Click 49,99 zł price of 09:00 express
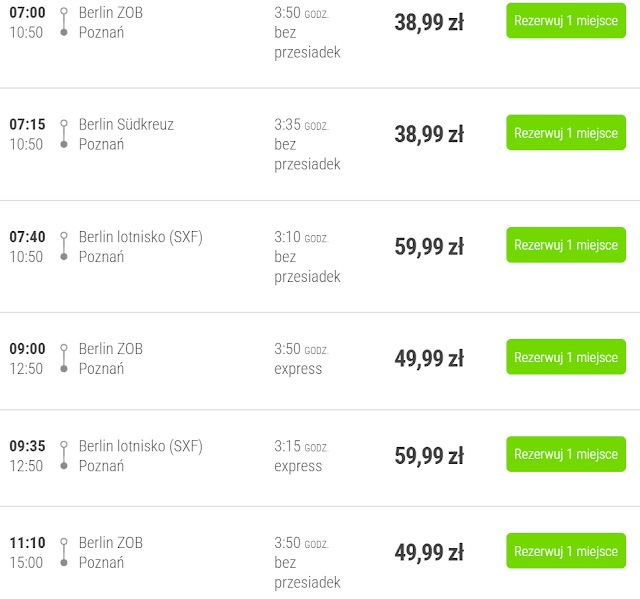 tap(429, 358)
